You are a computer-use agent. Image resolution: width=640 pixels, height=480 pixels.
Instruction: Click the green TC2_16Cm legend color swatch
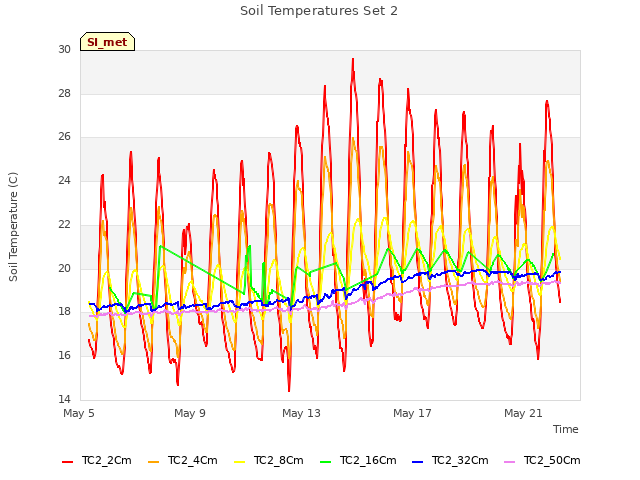point(326,462)
